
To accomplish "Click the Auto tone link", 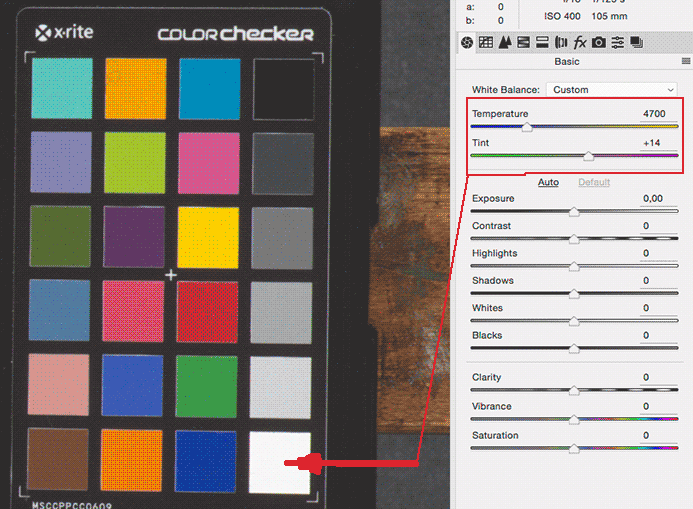I will pyautogui.click(x=548, y=182).
